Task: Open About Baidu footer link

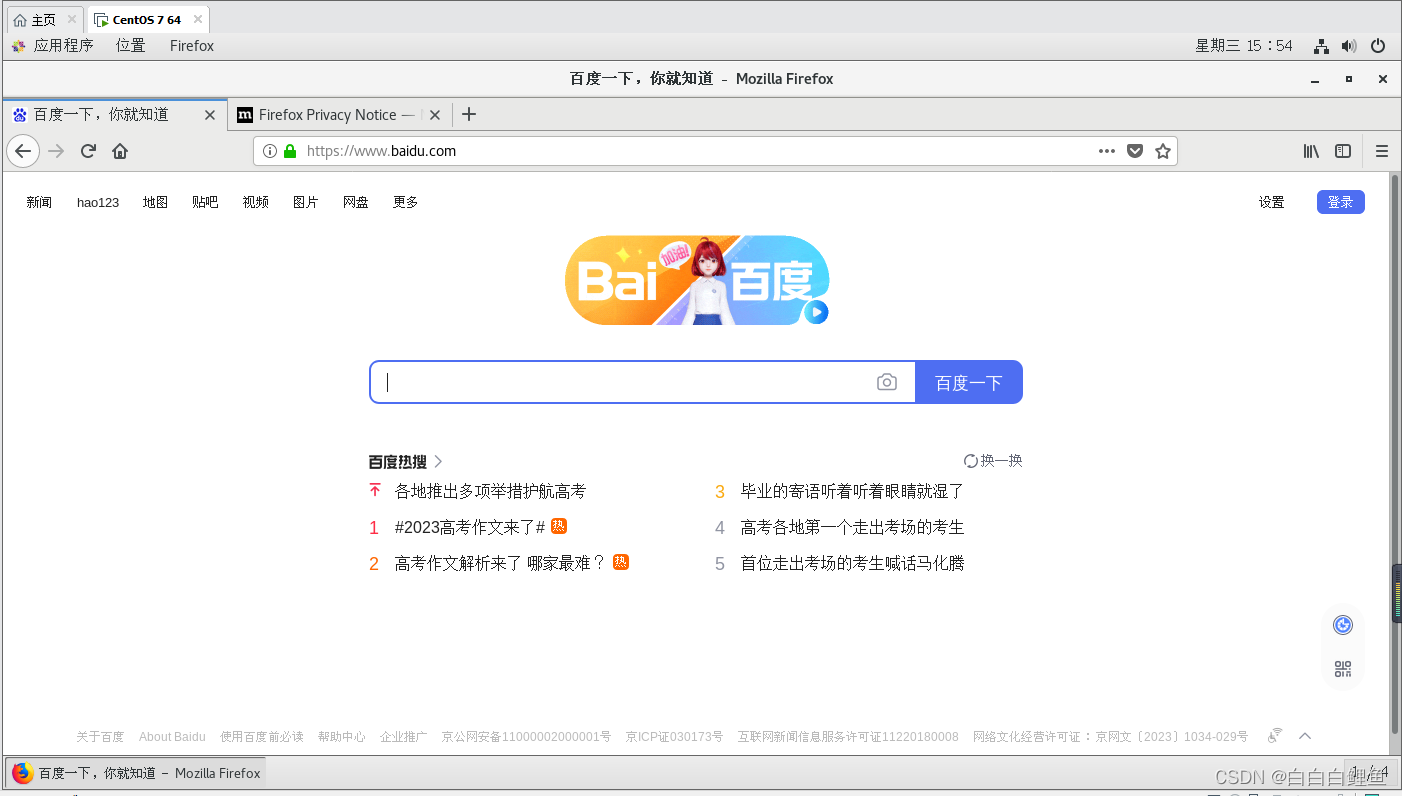Action: (x=172, y=737)
